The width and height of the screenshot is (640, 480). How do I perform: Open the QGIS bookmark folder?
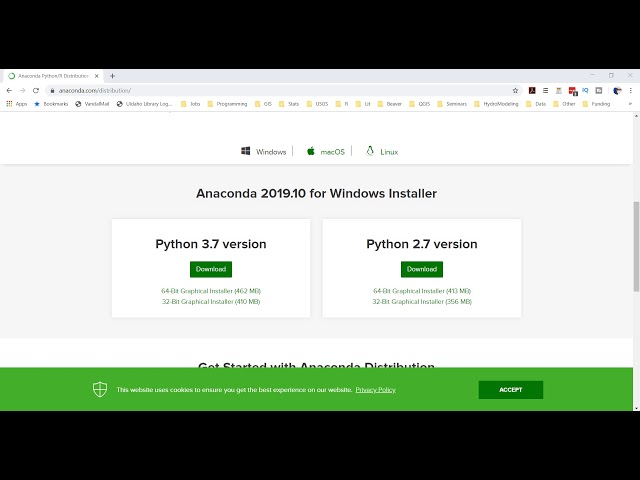click(420, 104)
